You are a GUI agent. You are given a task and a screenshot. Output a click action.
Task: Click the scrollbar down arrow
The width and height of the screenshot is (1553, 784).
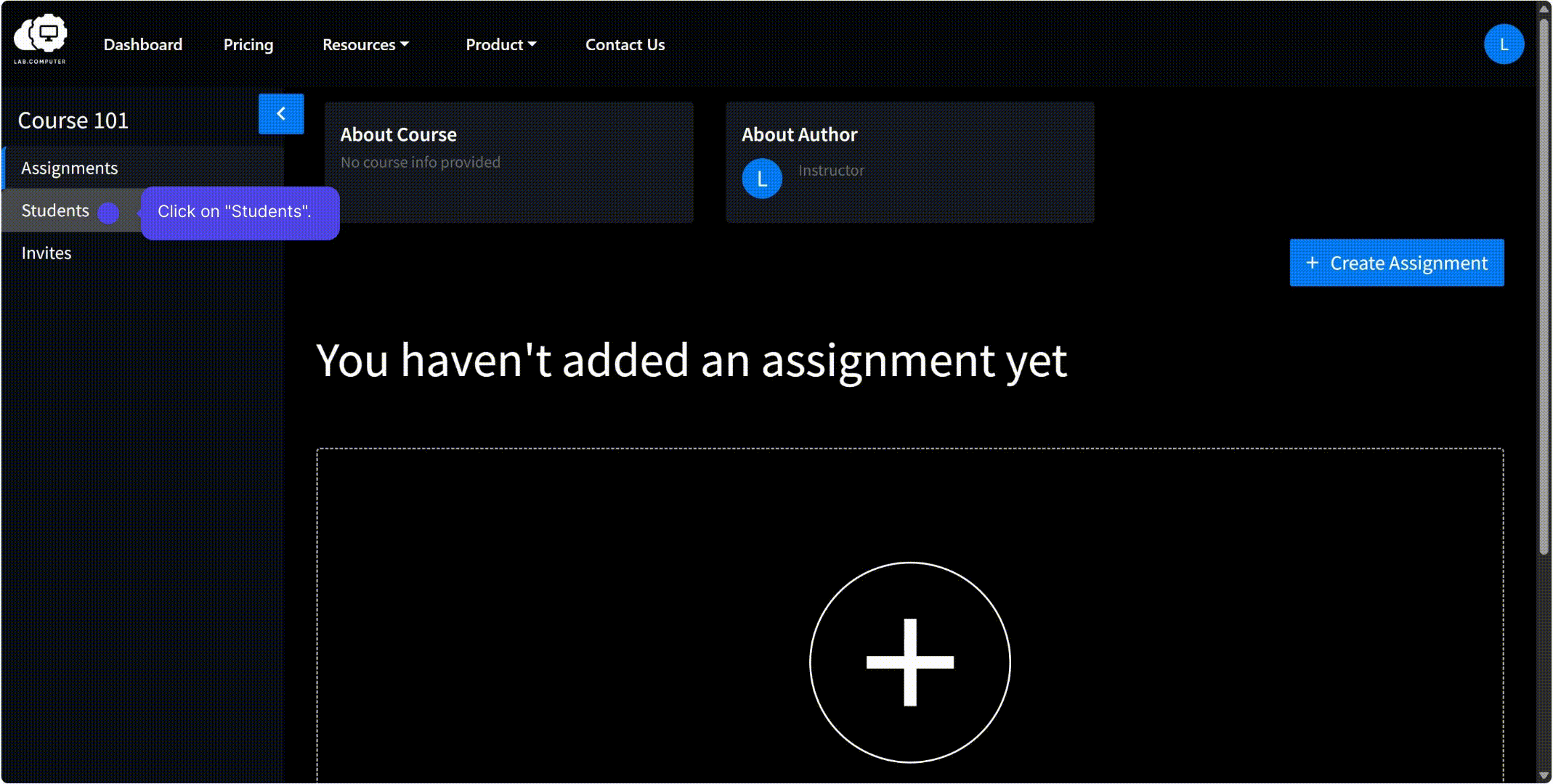coord(1544,776)
